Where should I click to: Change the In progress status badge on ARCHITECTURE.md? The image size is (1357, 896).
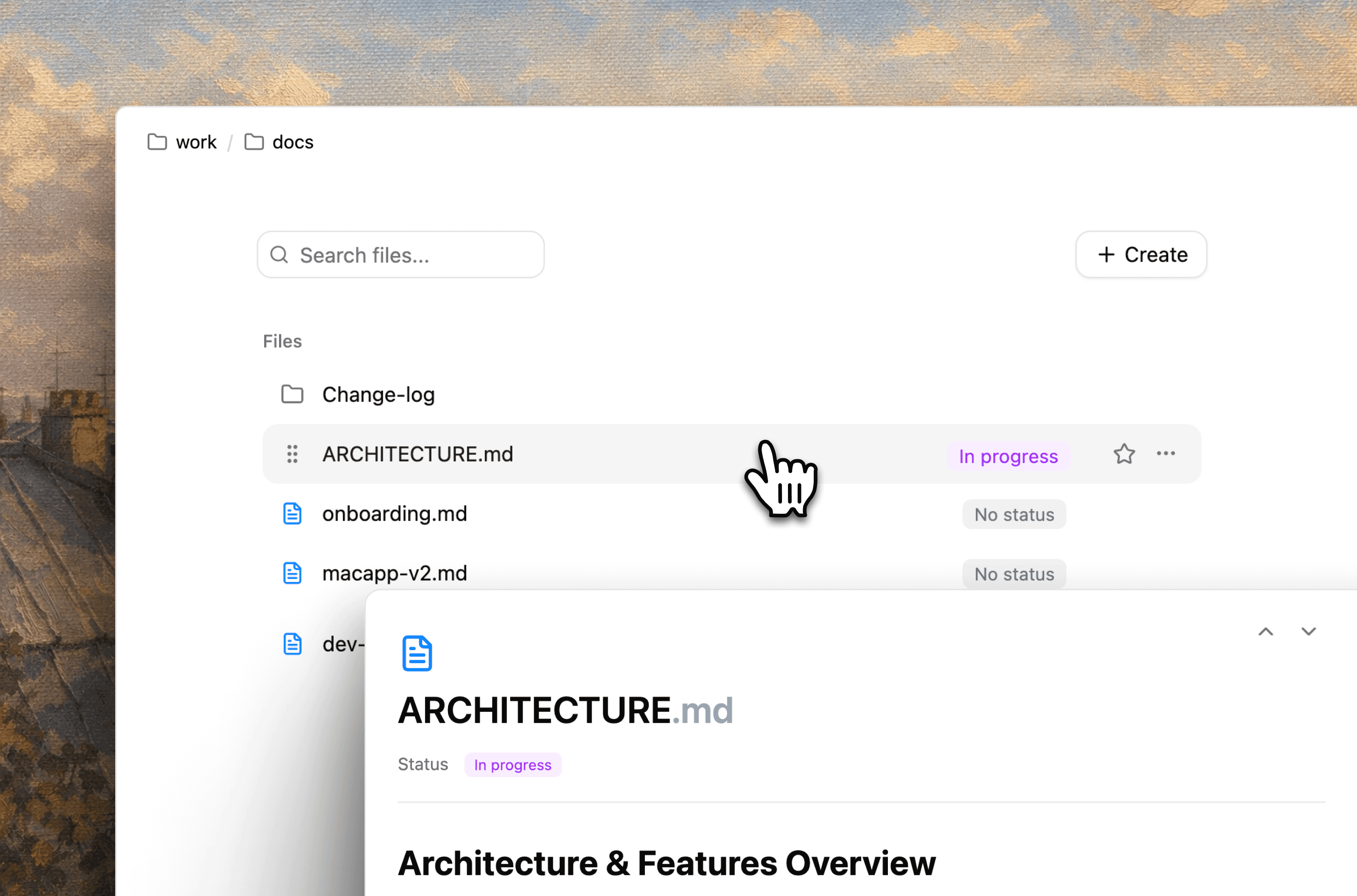pyautogui.click(x=1008, y=455)
